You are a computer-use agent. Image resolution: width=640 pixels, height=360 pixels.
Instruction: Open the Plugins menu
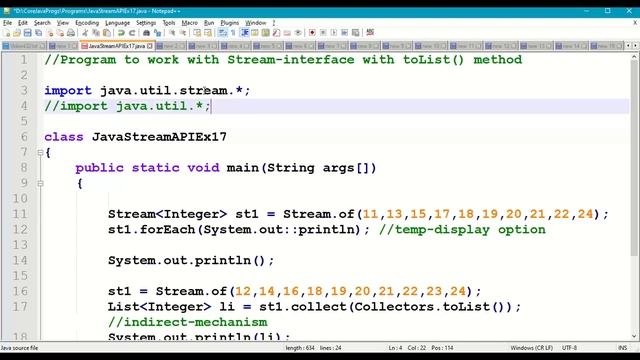coord(229,23)
